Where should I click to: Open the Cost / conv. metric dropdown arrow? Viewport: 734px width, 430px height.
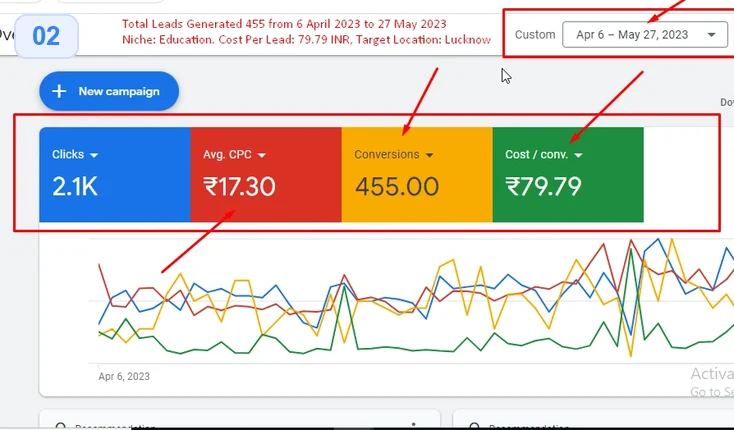point(578,155)
